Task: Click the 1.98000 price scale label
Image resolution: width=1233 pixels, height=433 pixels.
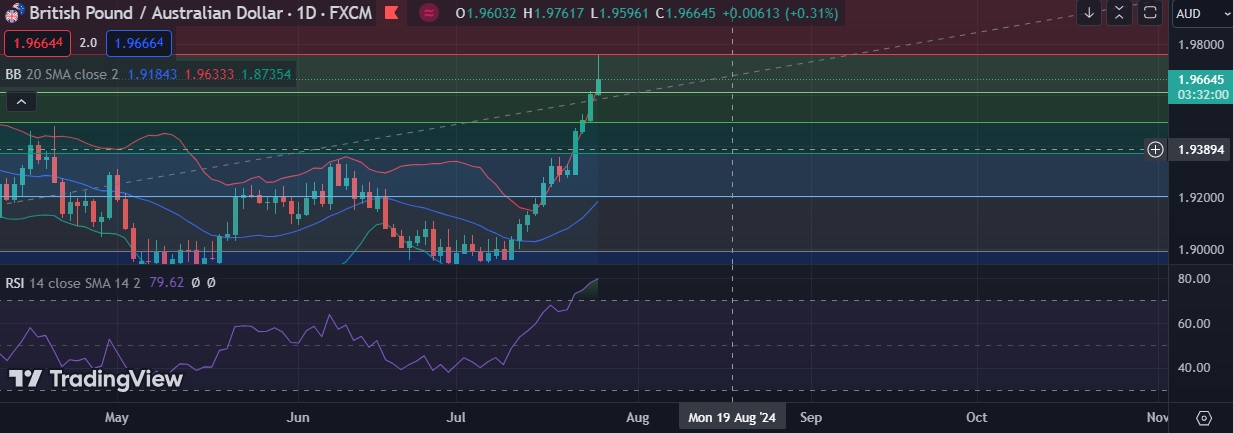Action: pos(1201,45)
